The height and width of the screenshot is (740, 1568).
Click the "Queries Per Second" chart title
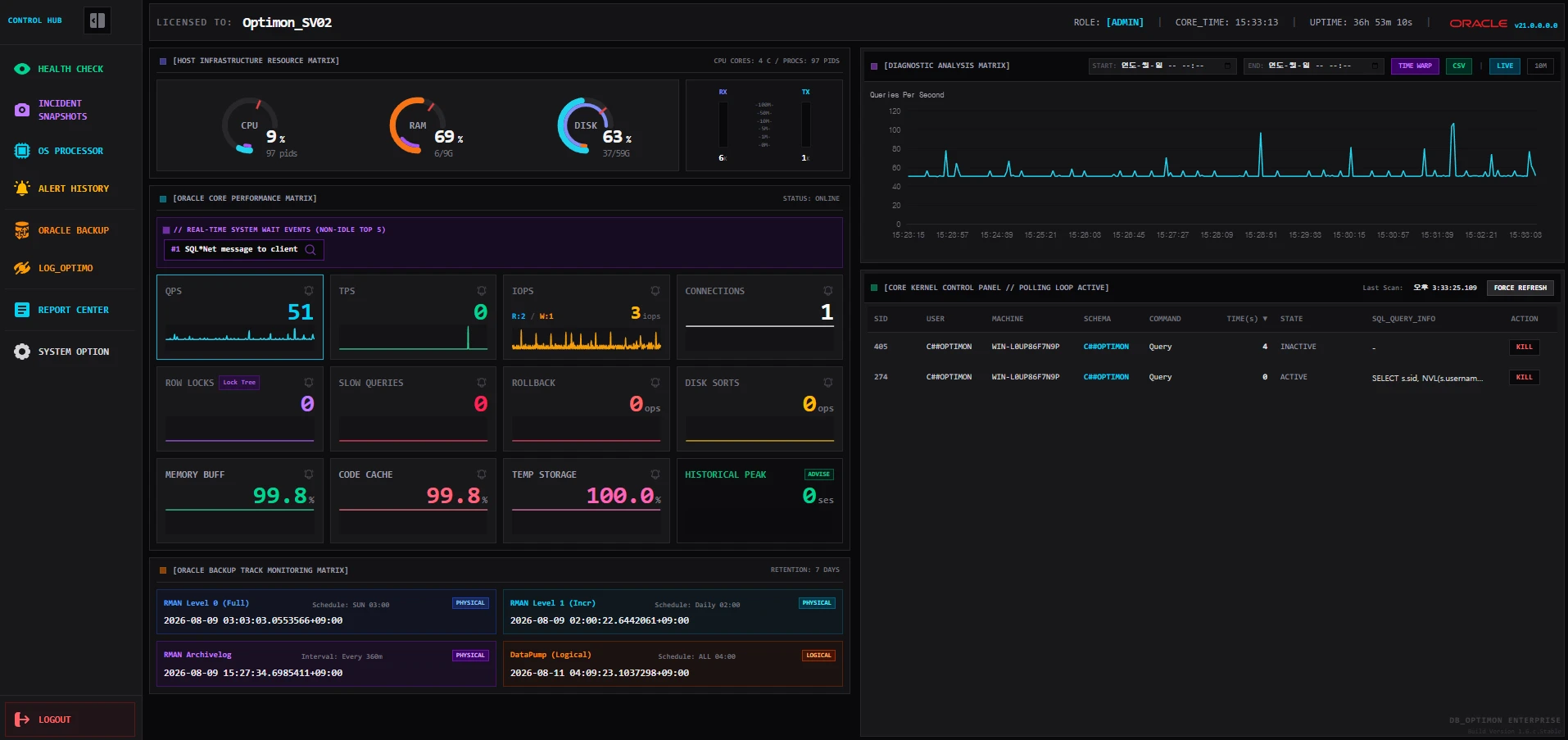tap(907, 95)
